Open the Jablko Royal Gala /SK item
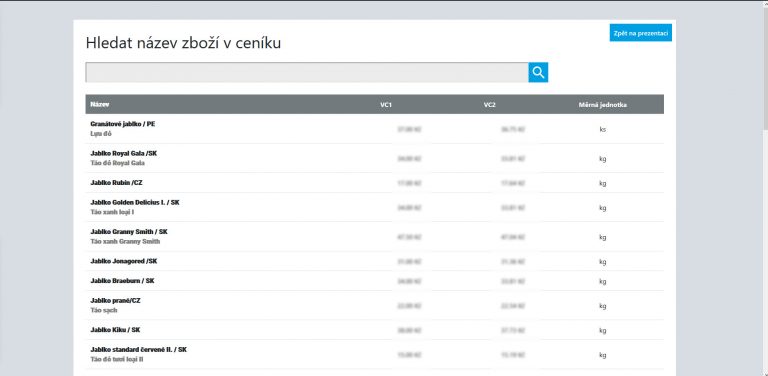Screen dimensions: 768x376 pos(375,158)
